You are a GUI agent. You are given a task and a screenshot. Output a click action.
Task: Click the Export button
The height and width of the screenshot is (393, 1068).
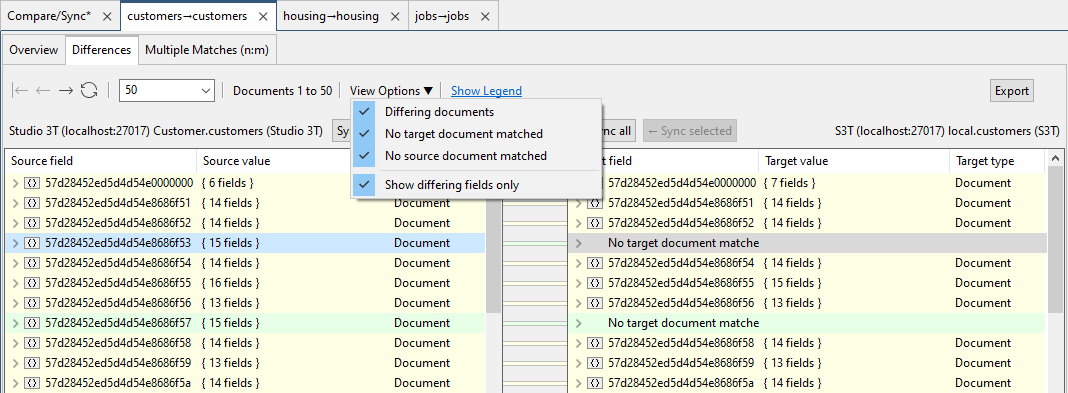[x=1011, y=91]
